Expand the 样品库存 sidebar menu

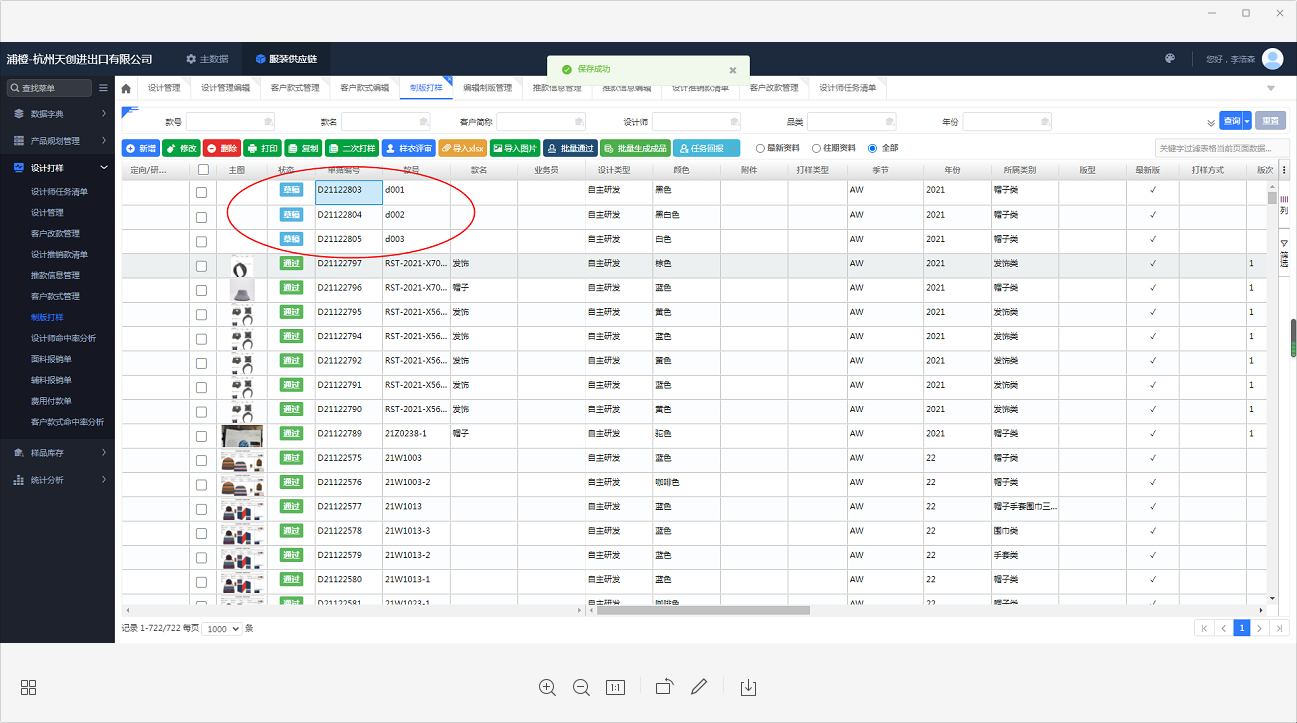(x=57, y=452)
